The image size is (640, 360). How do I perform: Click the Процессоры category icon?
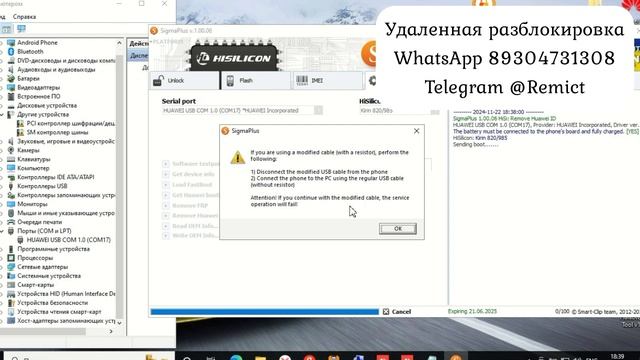click(x=11, y=258)
